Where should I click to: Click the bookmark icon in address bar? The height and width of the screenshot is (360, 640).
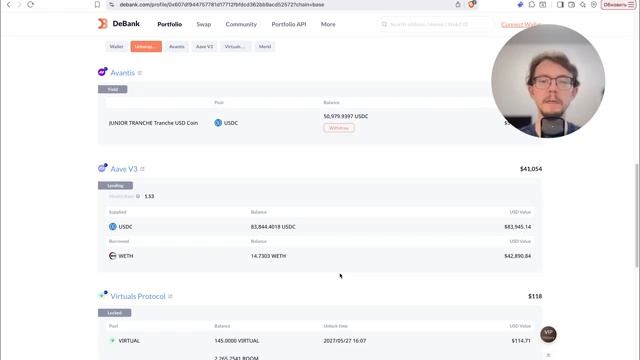pyautogui.click(x=97, y=4)
